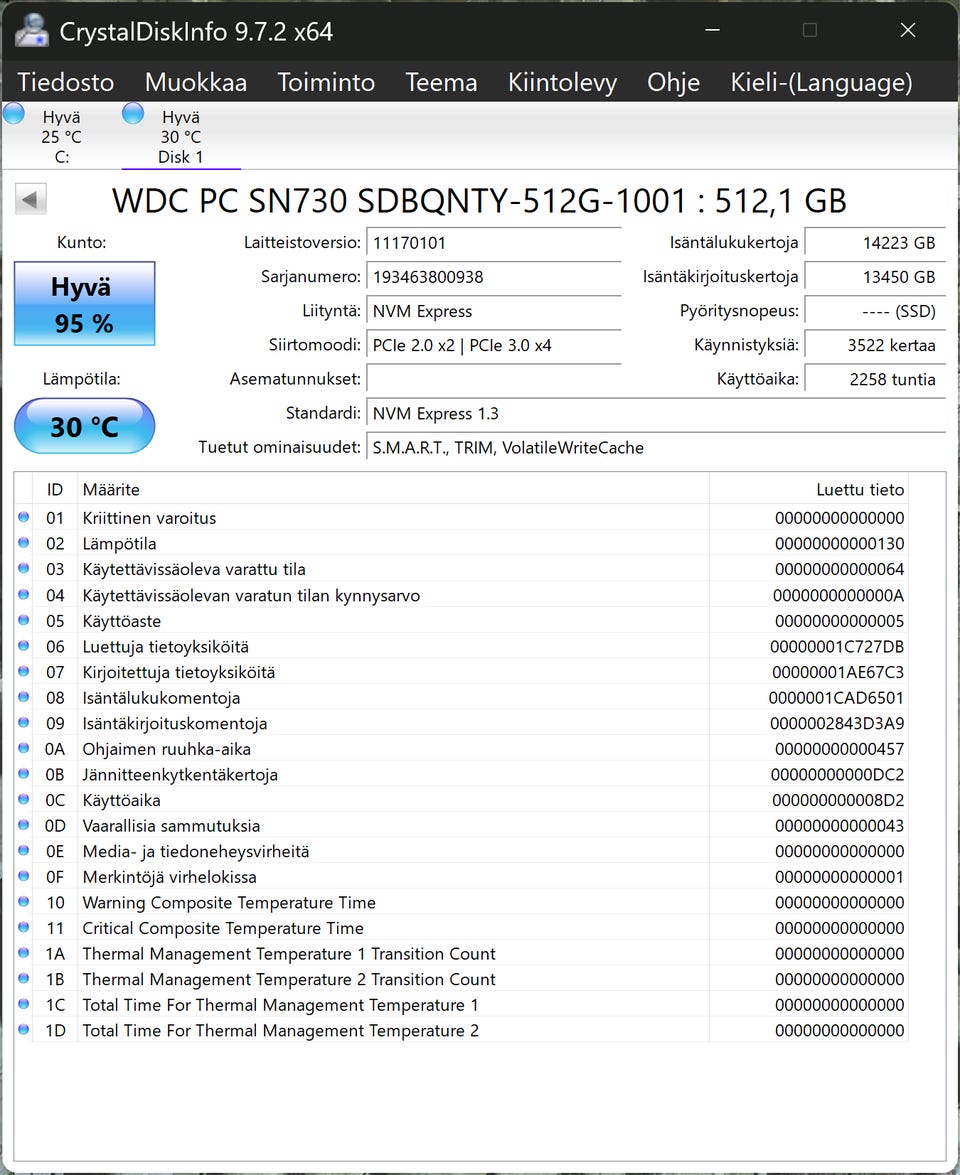Click raw value 0000002843D3A9
This screenshot has width=960, height=1175.
click(837, 723)
